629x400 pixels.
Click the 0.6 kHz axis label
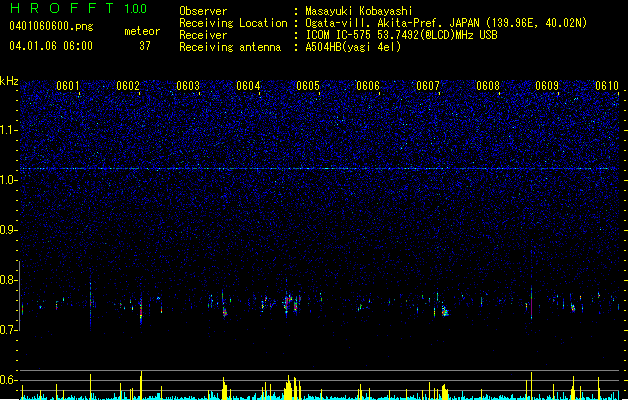coord(8,380)
